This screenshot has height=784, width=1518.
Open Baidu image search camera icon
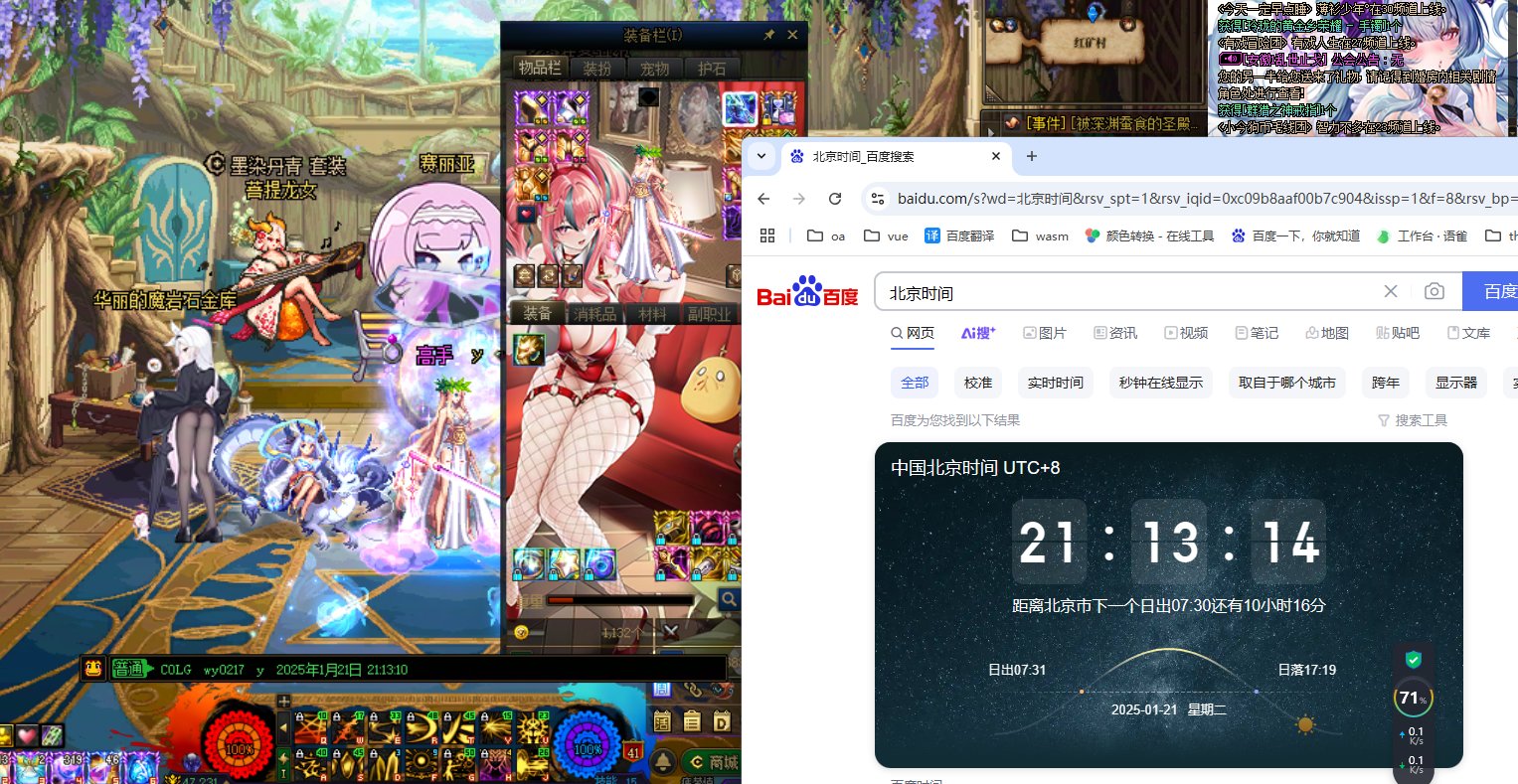[x=1434, y=291]
